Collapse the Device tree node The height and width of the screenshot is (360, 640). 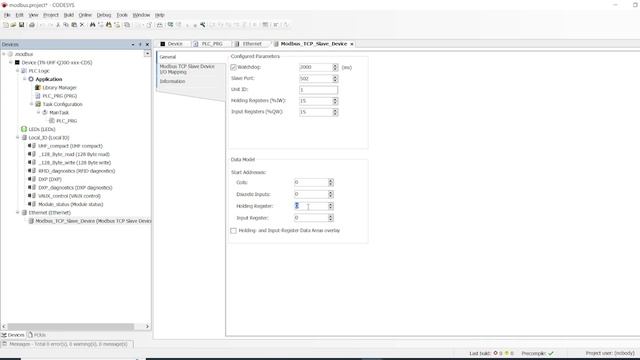point(11,62)
